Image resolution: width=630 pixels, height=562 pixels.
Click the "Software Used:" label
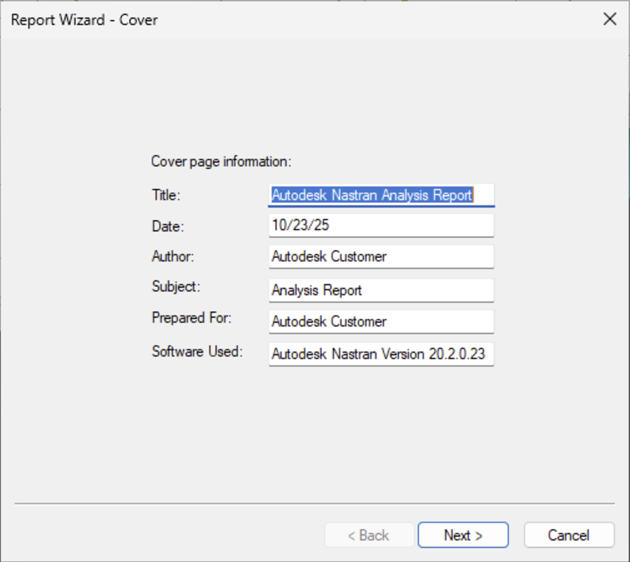click(197, 352)
